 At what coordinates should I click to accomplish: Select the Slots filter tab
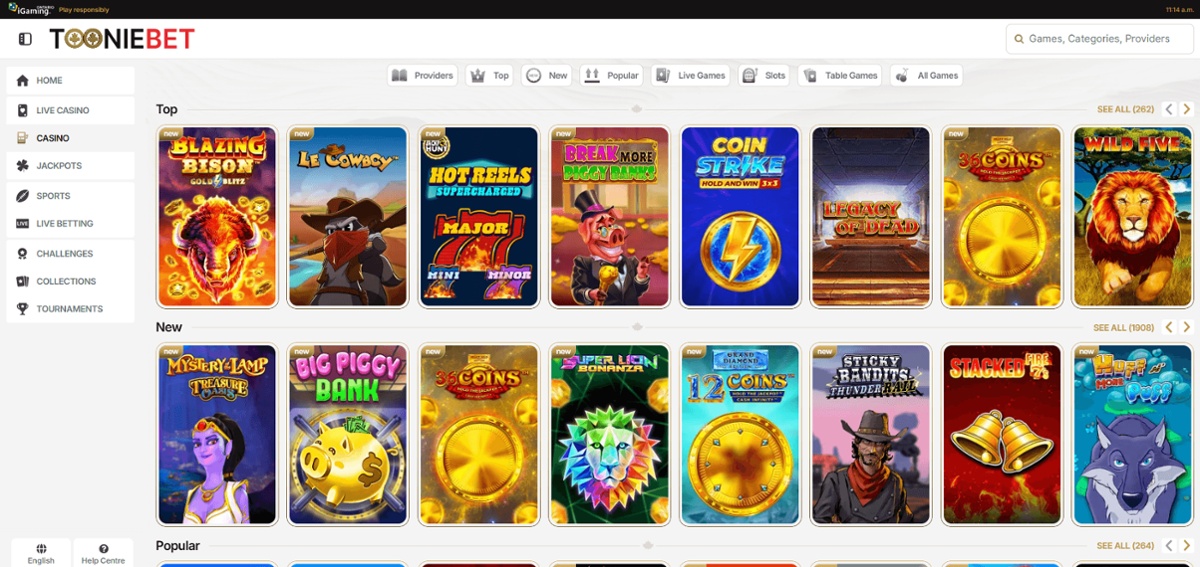point(764,75)
